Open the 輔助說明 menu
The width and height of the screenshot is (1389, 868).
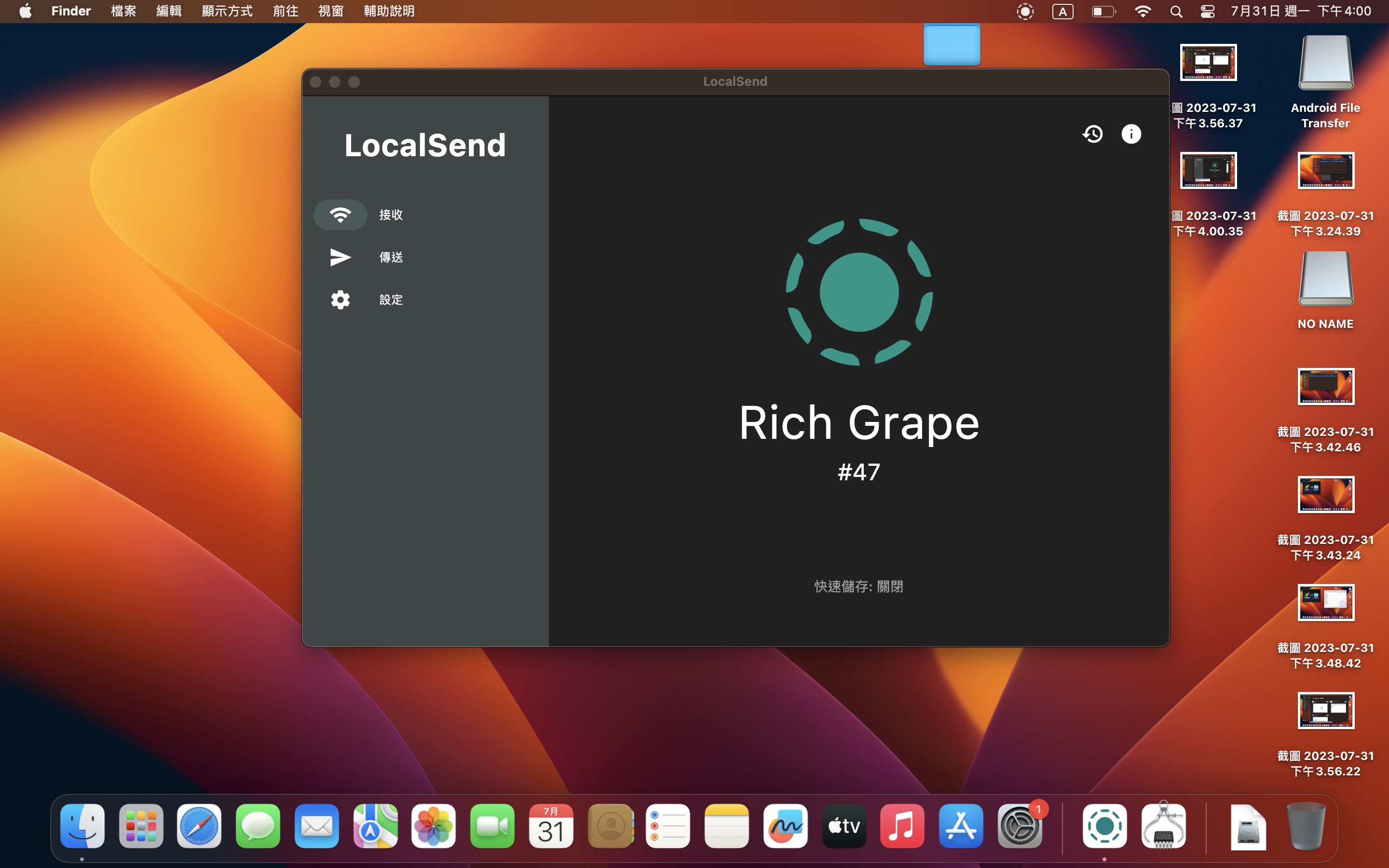click(x=389, y=11)
